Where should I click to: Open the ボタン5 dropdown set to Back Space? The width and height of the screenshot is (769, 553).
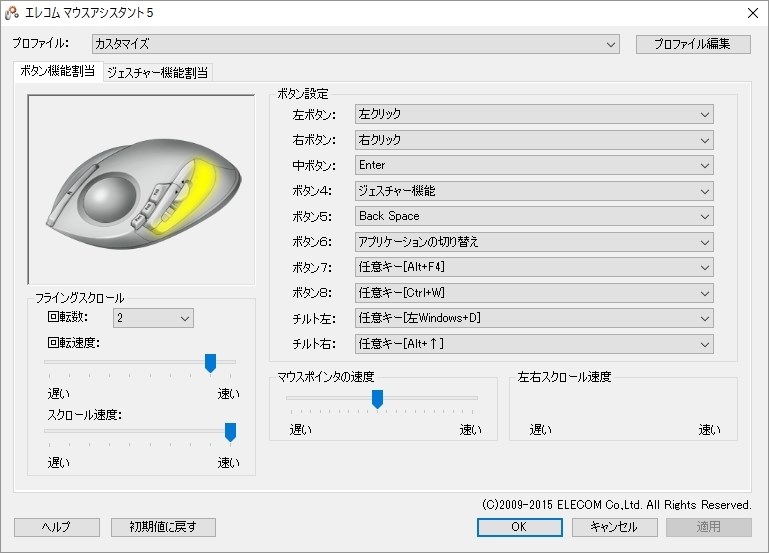coord(534,216)
